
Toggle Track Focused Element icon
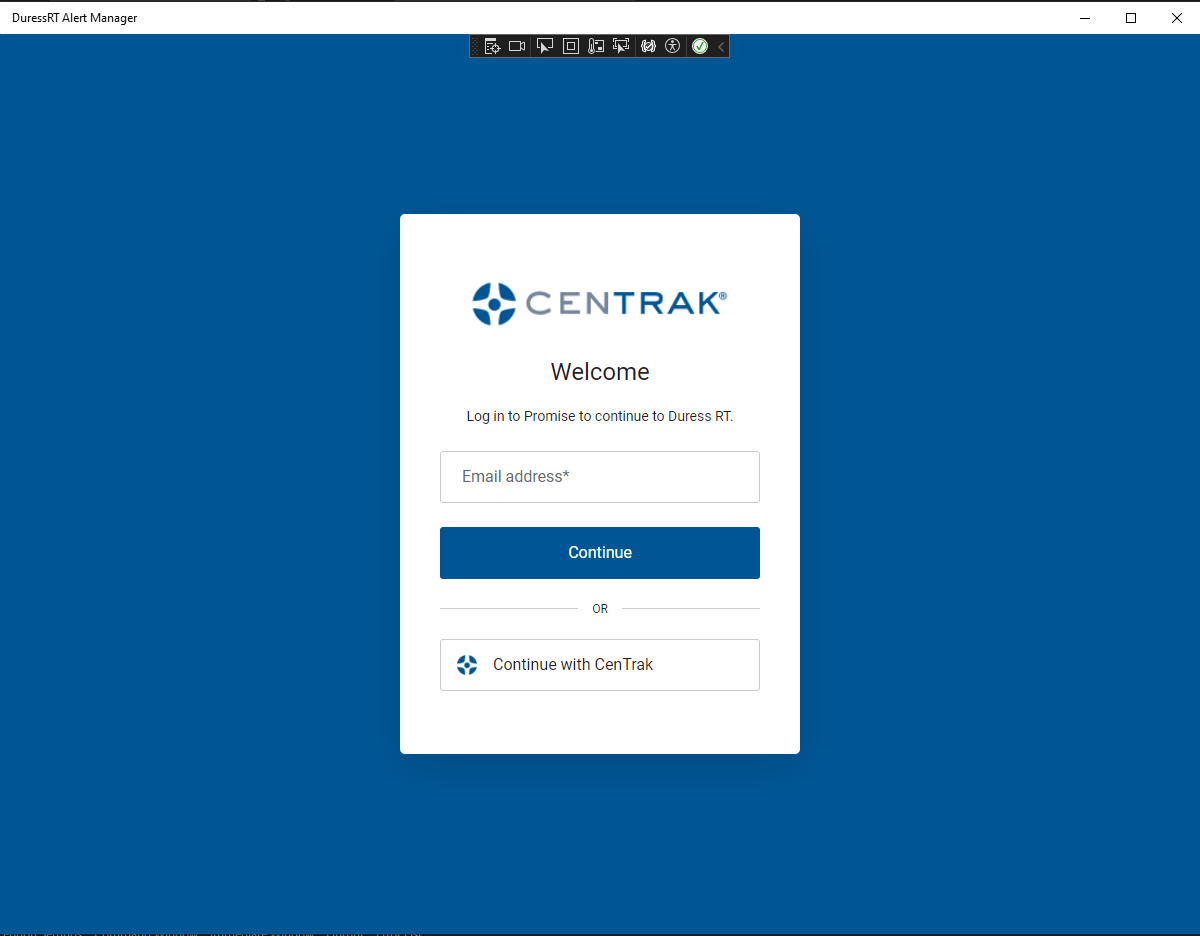[x=621, y=46]
